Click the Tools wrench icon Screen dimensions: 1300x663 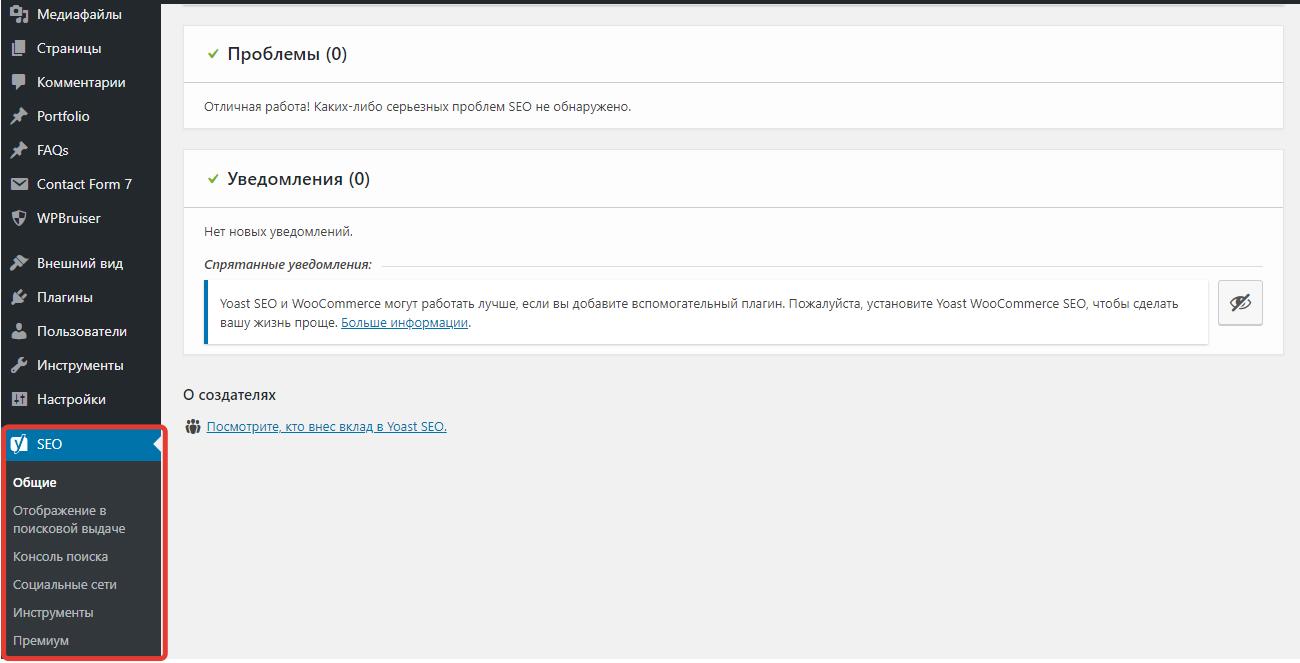pyautogui.click(x=18, y=365)
